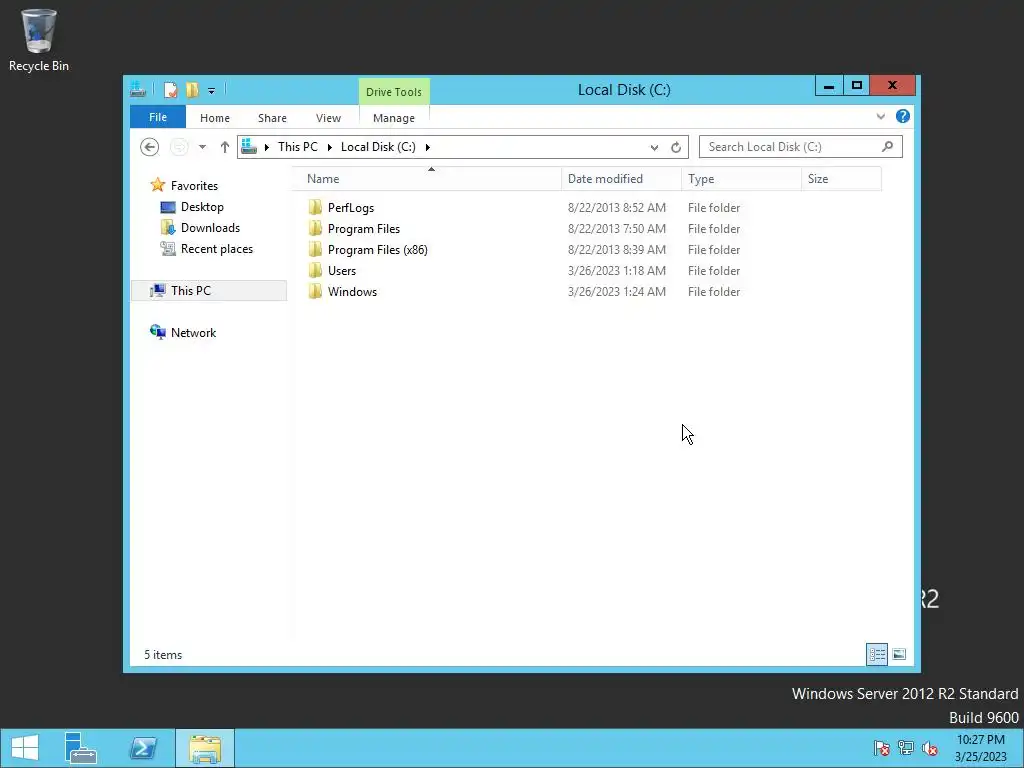This screenshot has height=768, width=1024.
Task: Click This PC in the address bar
Action: 298,147
